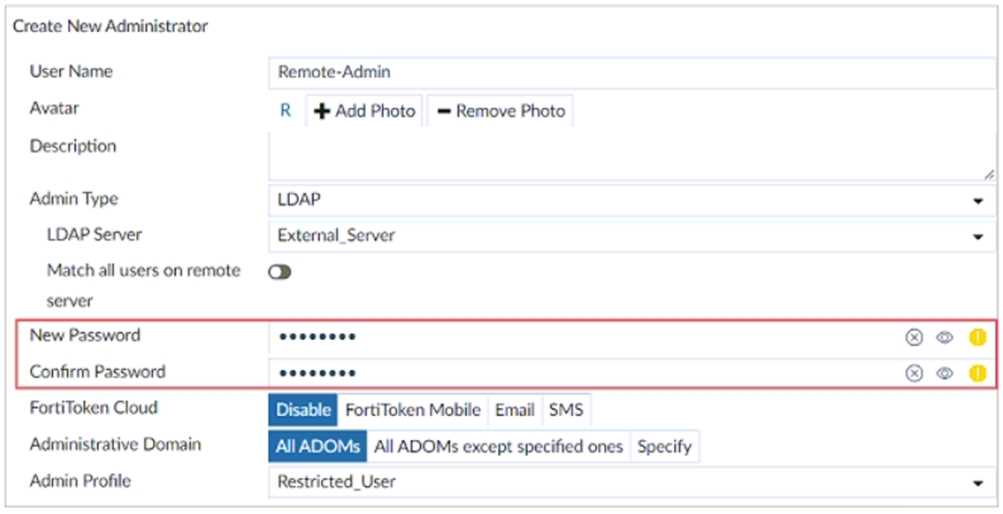Show New Password using eye icon
The width and height of the screenshot is (1003, 514).
[x=944, y=338]
